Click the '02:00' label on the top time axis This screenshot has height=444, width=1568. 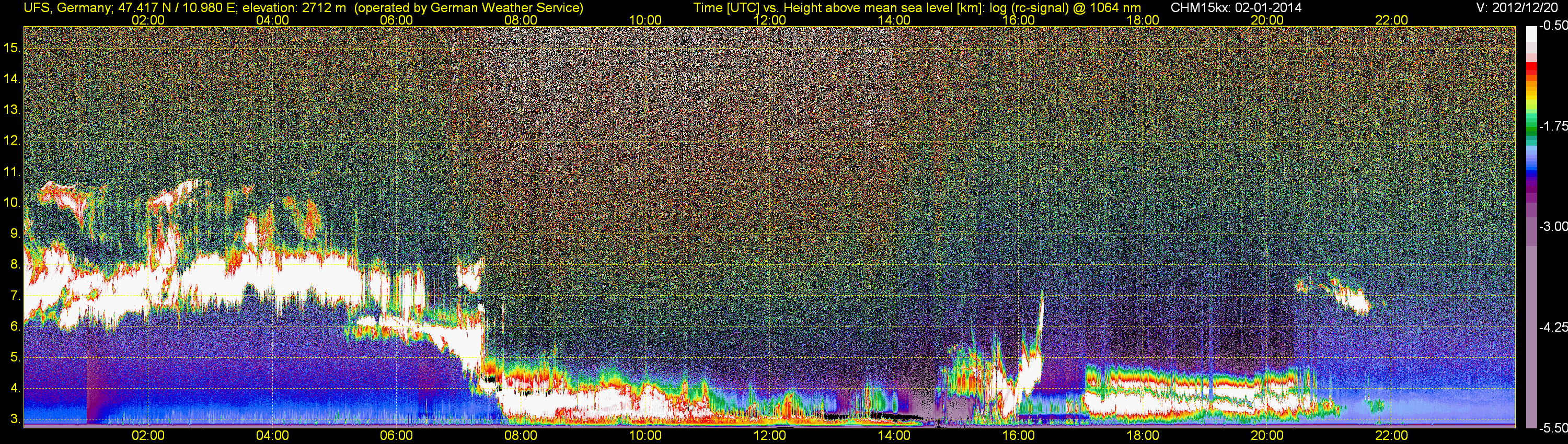(148, 20)
